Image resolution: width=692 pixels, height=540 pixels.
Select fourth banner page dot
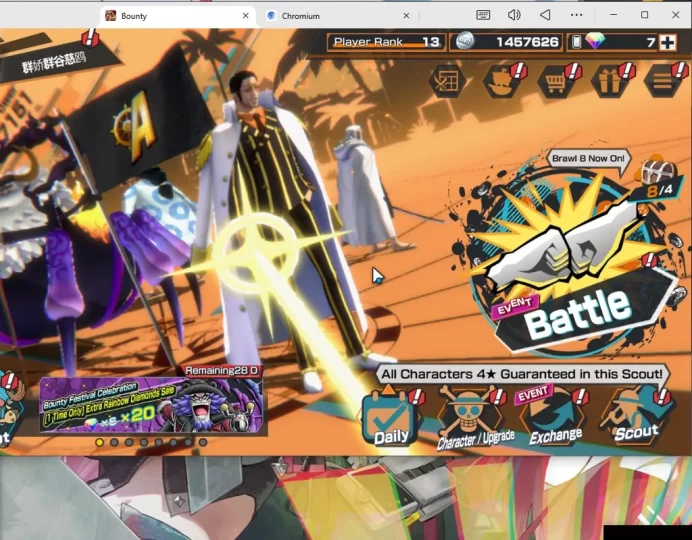click(144, 442)
